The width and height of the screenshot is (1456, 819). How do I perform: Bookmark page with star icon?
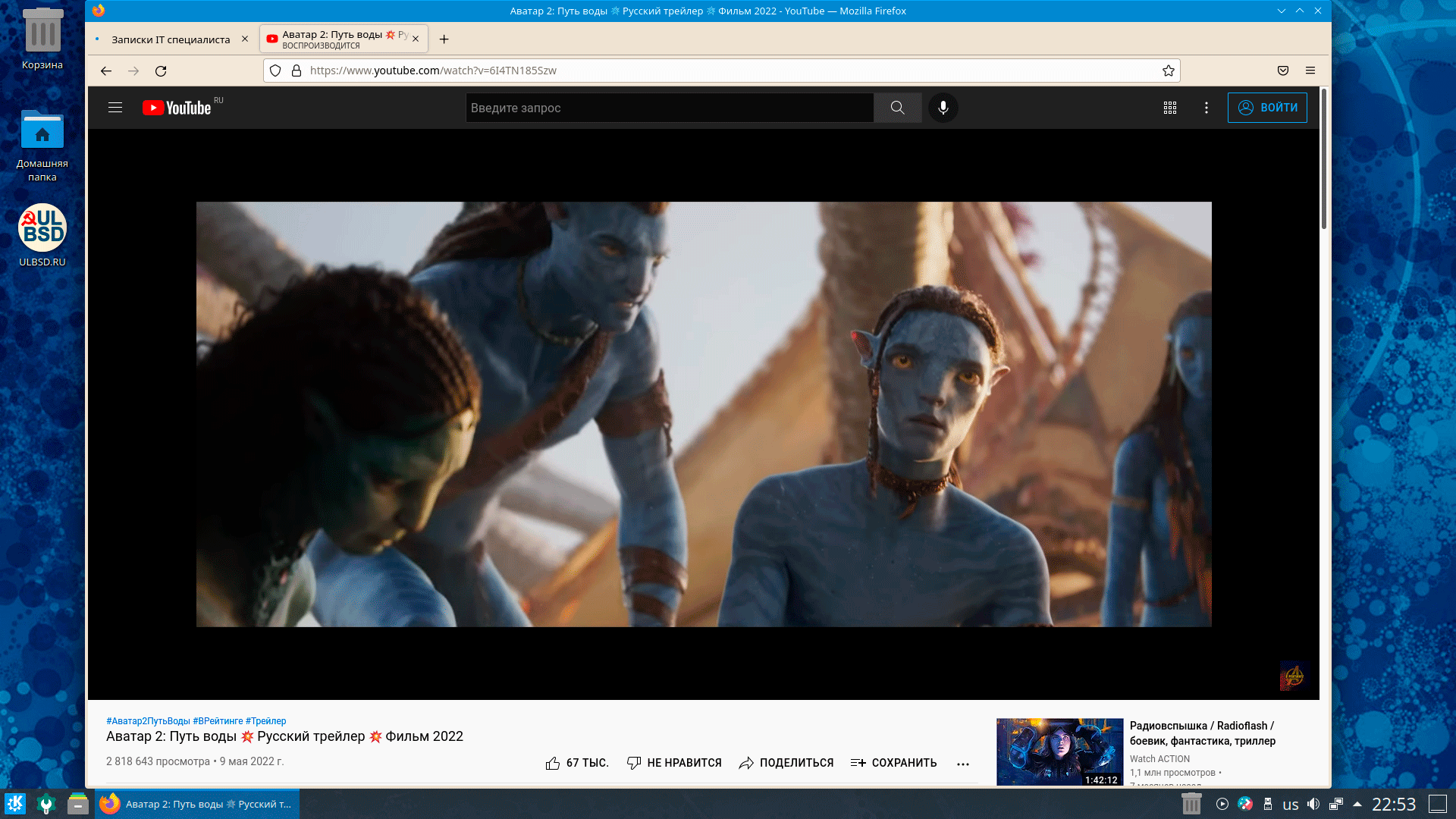coord(1168,71)
